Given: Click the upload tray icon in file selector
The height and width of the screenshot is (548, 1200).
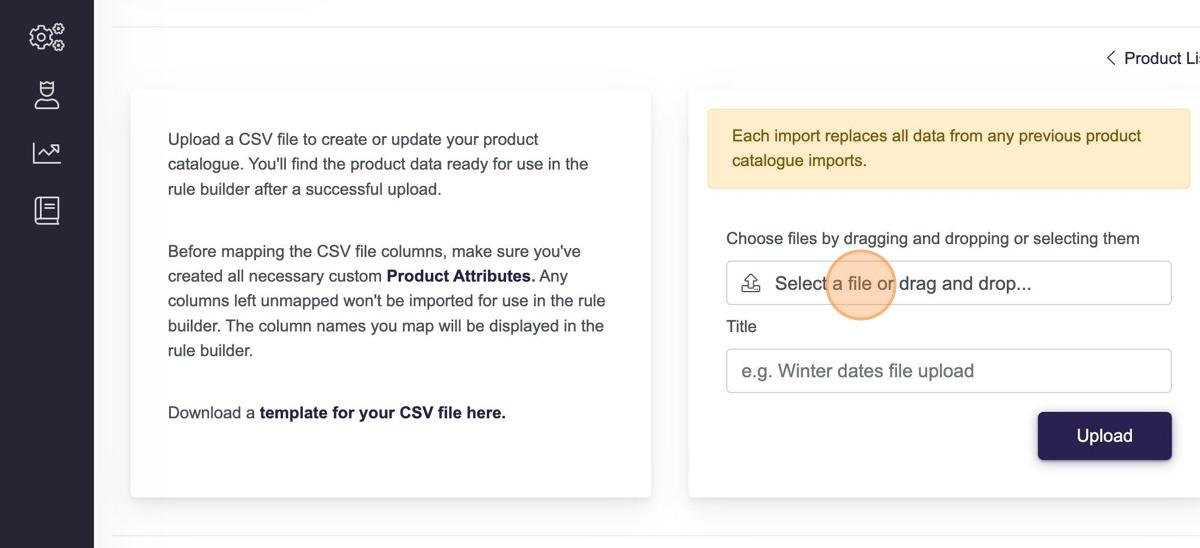Looking at the screenshot, I should (x=751, y=284).
